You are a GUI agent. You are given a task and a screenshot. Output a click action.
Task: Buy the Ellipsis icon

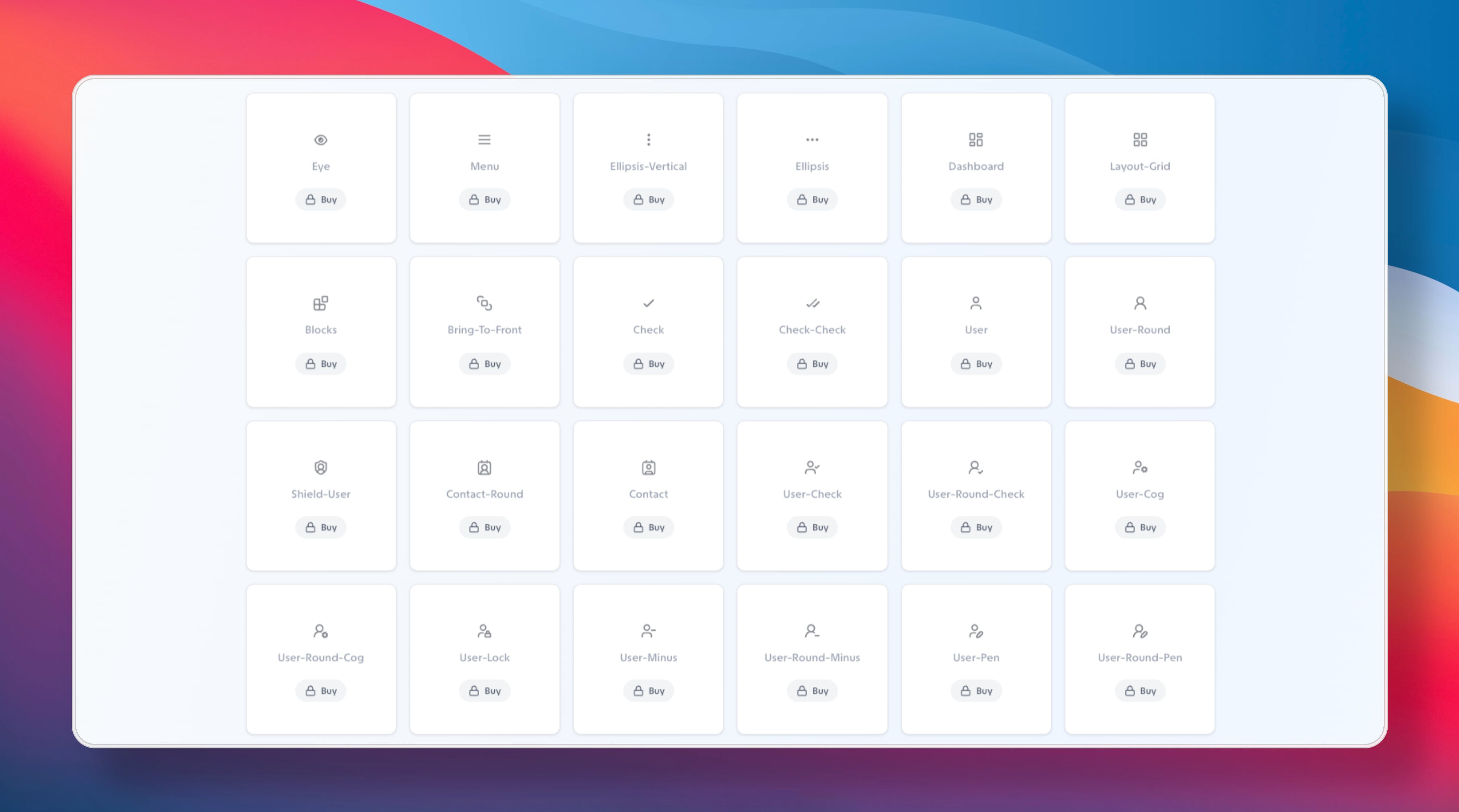[812, 199]
